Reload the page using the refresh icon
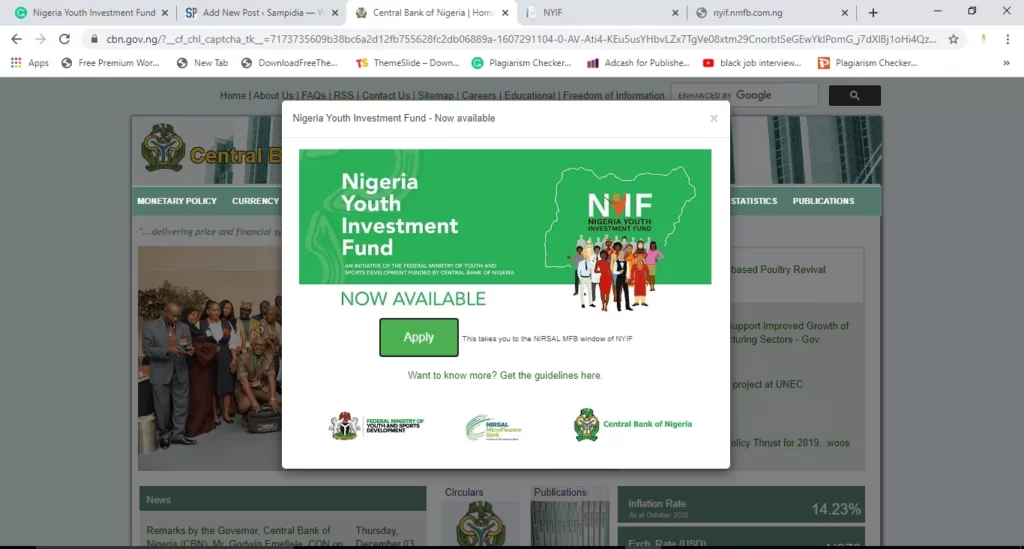The height and width of the screenshot is (549, 1024). click(x=64, y=39)
